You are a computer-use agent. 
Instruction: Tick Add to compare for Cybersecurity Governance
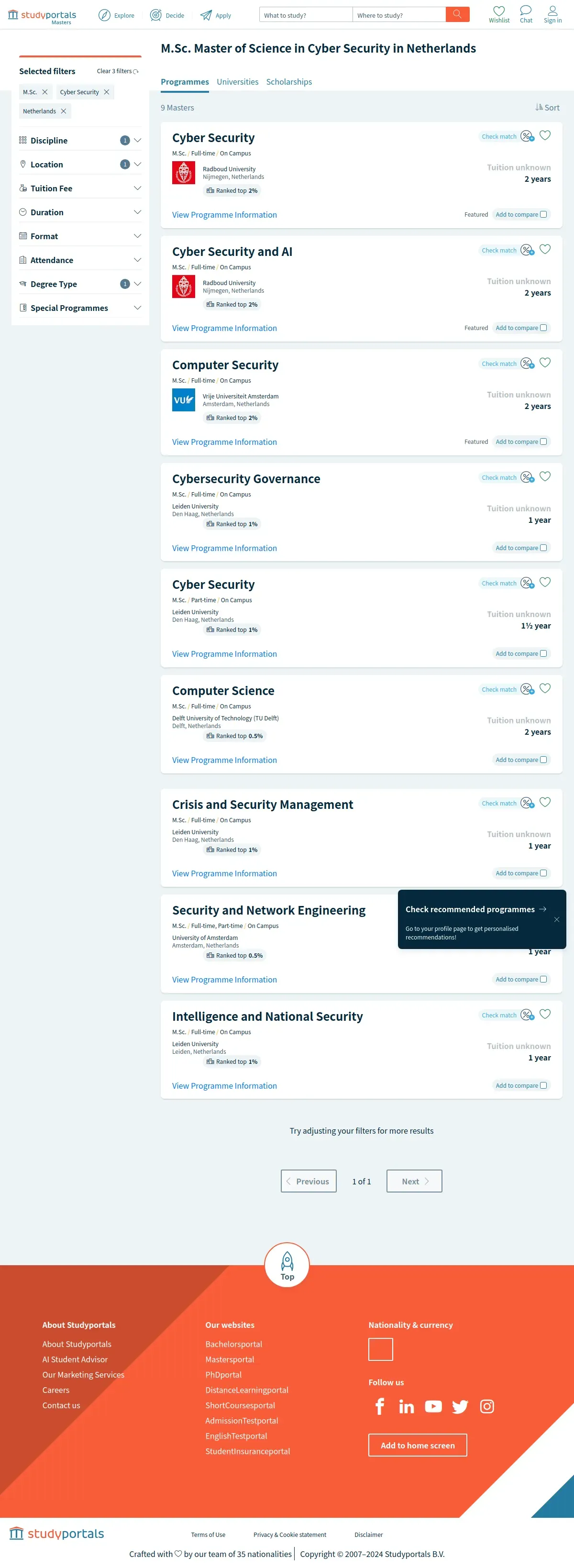[543, 548]
